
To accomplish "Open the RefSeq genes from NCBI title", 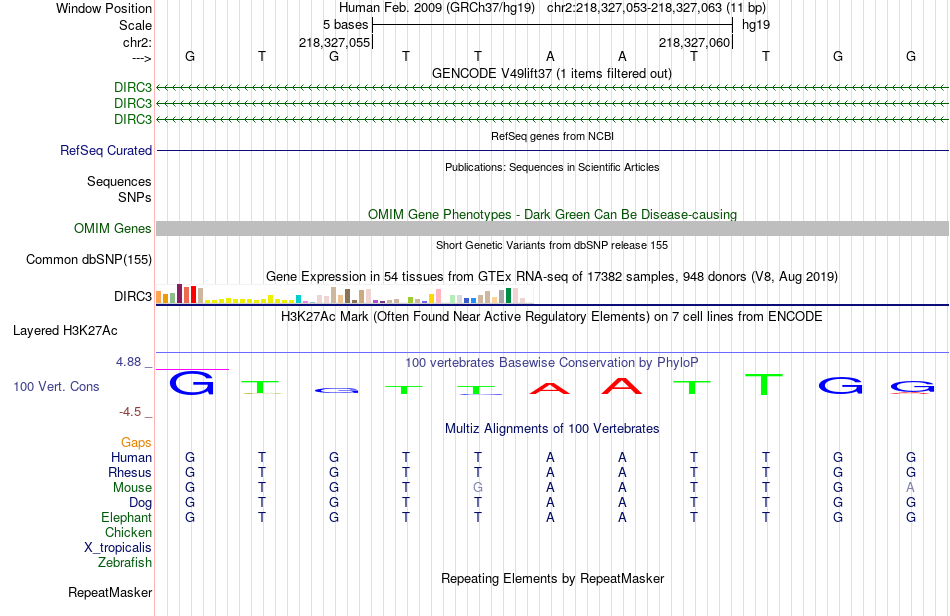I will pyautogui.click(x=552, y=136).
